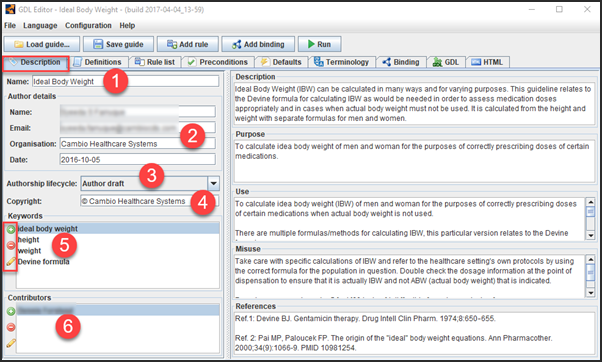Click inside the Use text area
Screen dimensions: 602x362
(x=410, y=218)
